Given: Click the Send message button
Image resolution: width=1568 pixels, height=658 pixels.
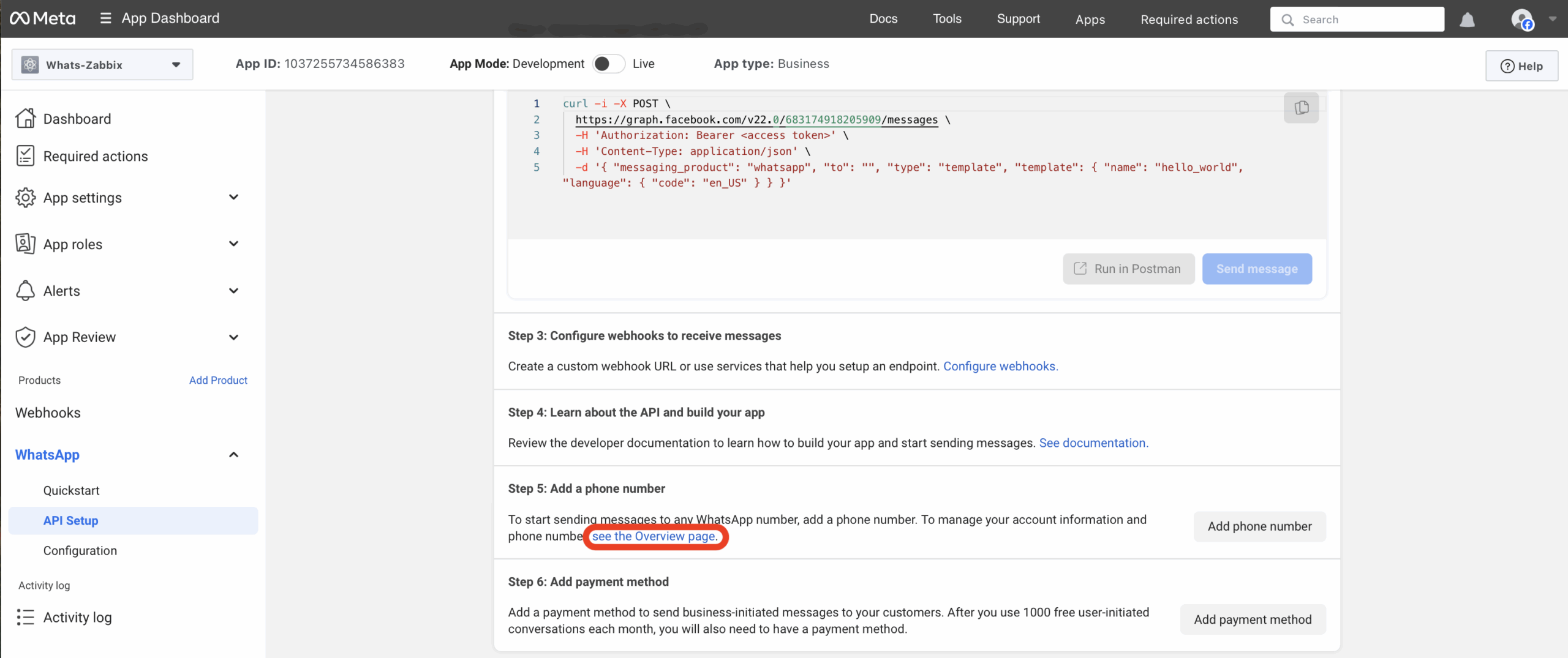Looking at the screenshot, I should 1257,269.
